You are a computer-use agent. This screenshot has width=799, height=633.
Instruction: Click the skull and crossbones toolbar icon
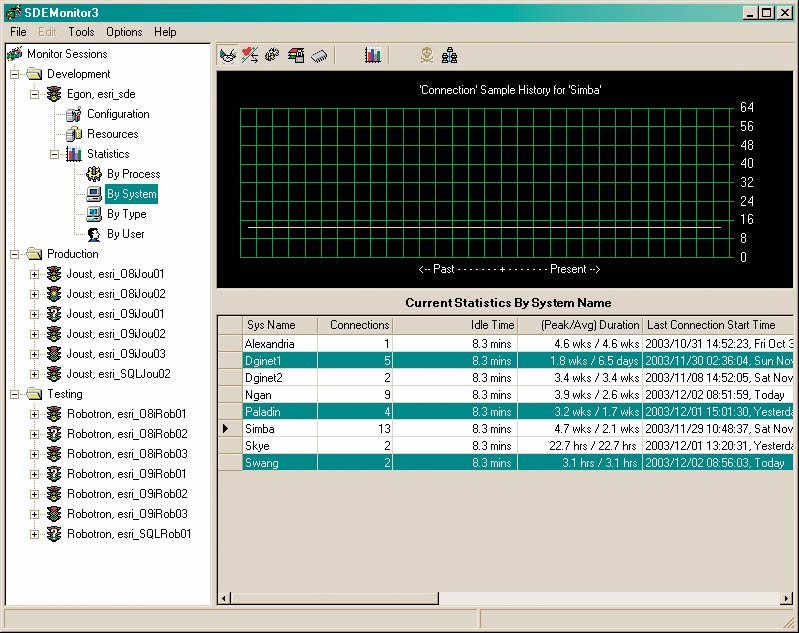(427, 56)
